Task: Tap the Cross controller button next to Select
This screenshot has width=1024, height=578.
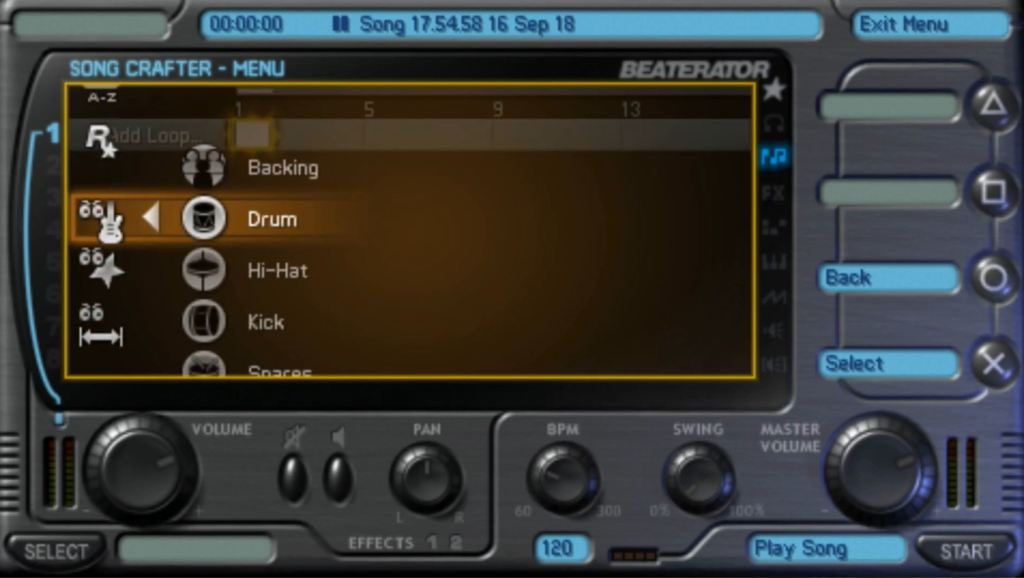Action: click(993, 364)
